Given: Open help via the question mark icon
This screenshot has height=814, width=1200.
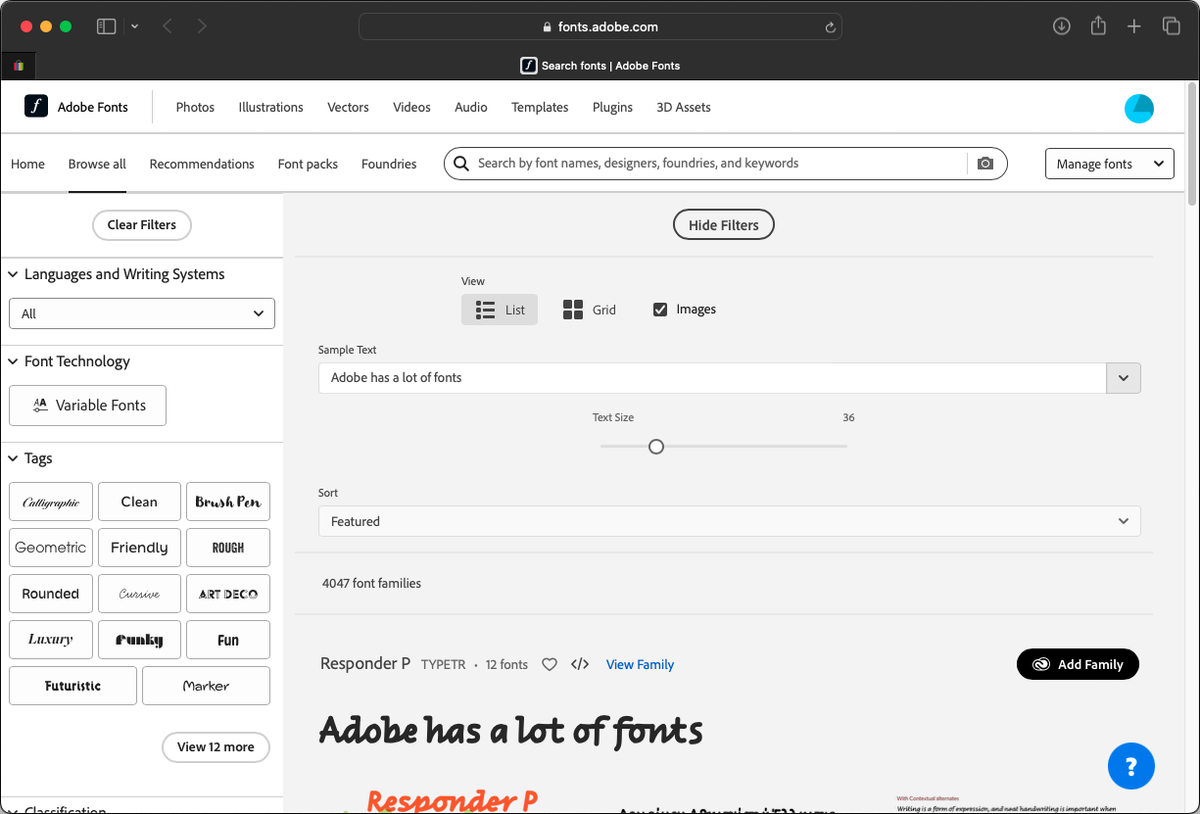Looking at the screenshot, I should pyautogui.click(x=1131, y=766).
